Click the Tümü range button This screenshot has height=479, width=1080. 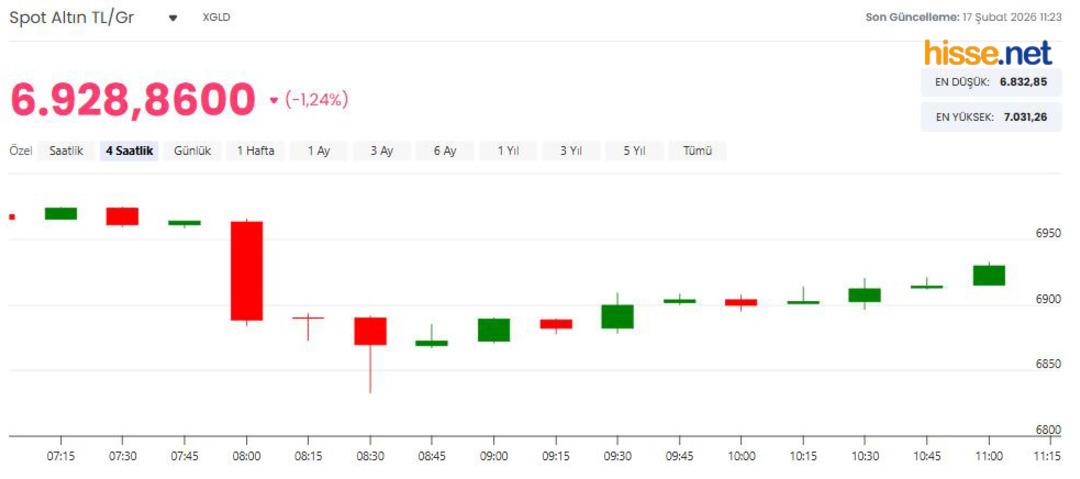(x=697, y=151)
